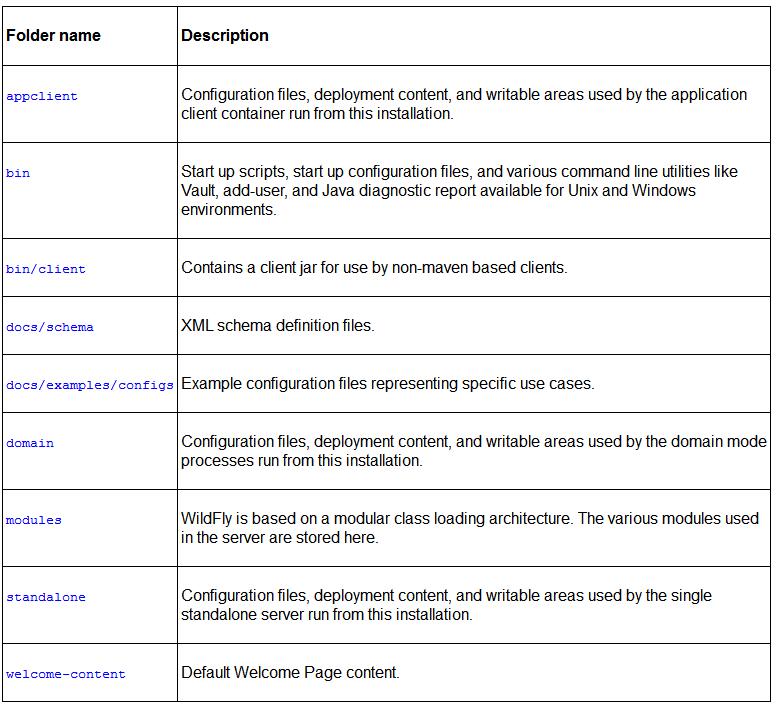Open the bin/client folder link

[46, 269]
